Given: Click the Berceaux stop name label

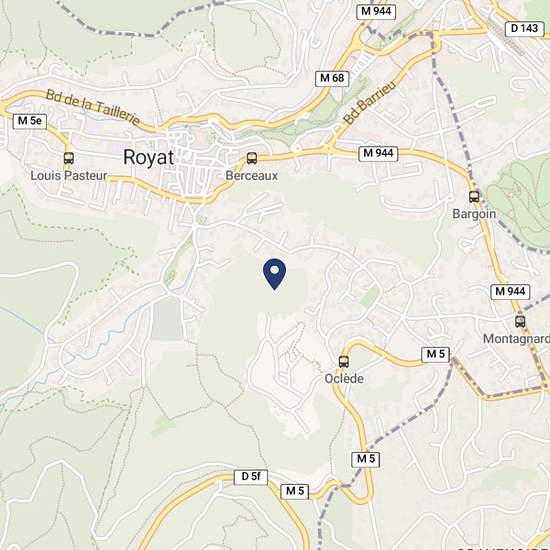Looking at the screenshot, I should click(251, 175).
